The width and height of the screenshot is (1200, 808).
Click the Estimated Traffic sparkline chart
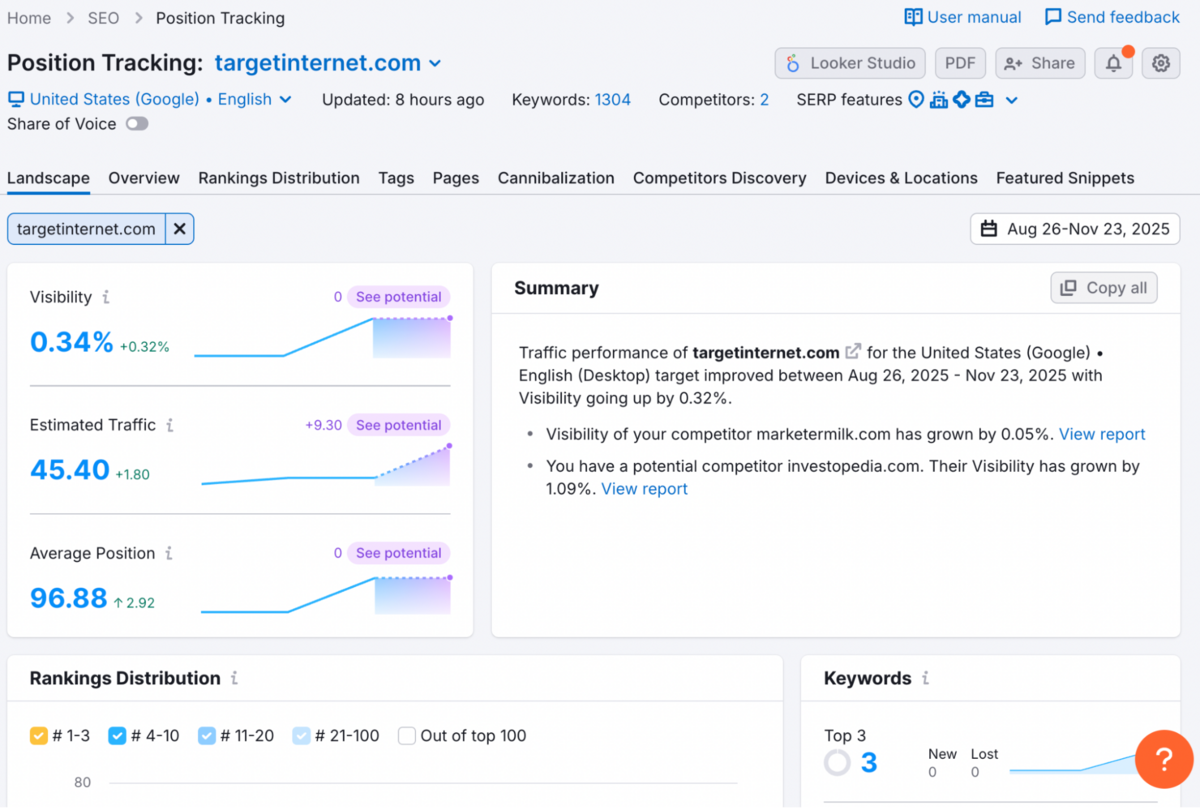point(327,465)
